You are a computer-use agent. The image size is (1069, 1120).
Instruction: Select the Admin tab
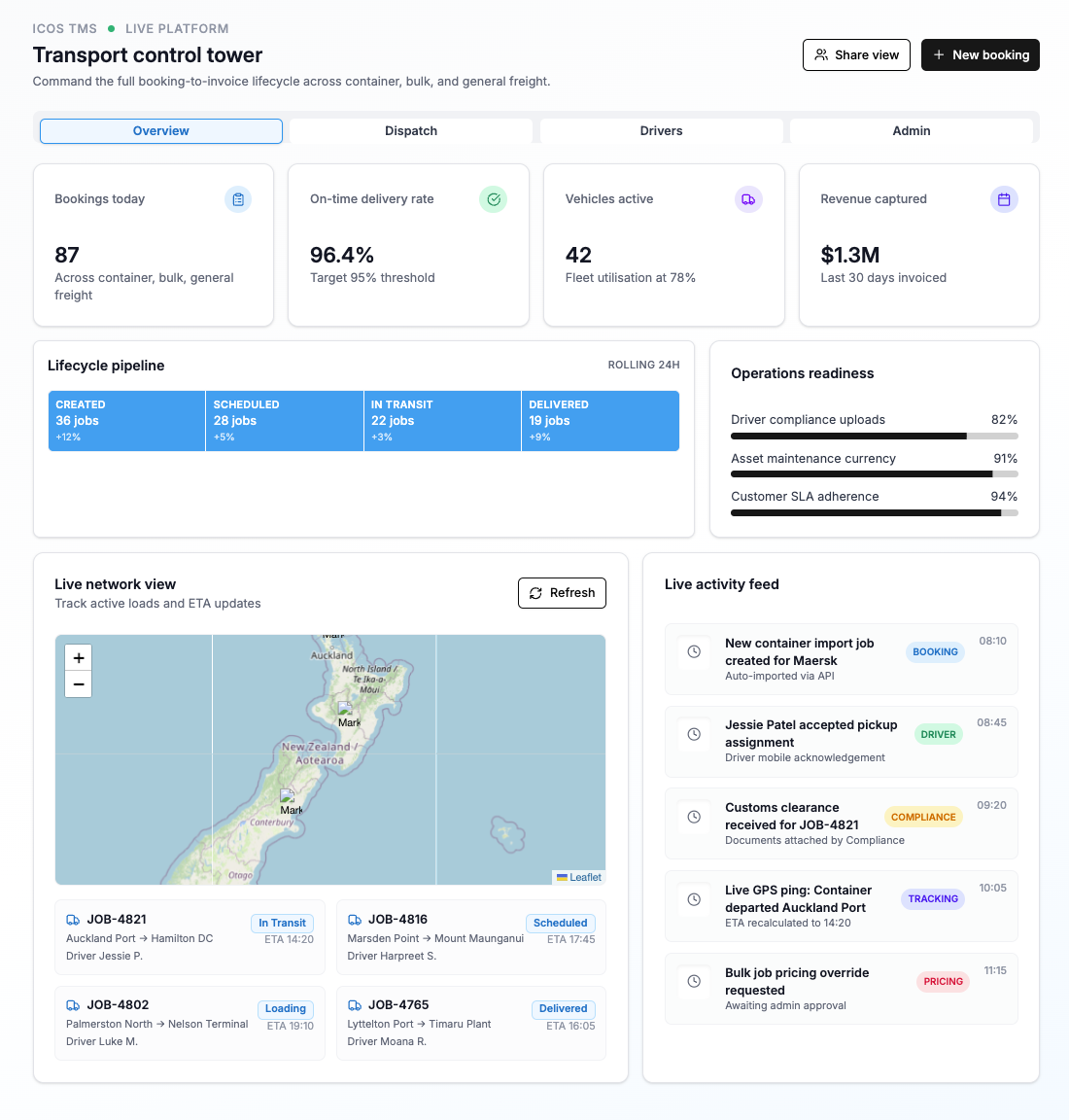[x=911, y=131]
